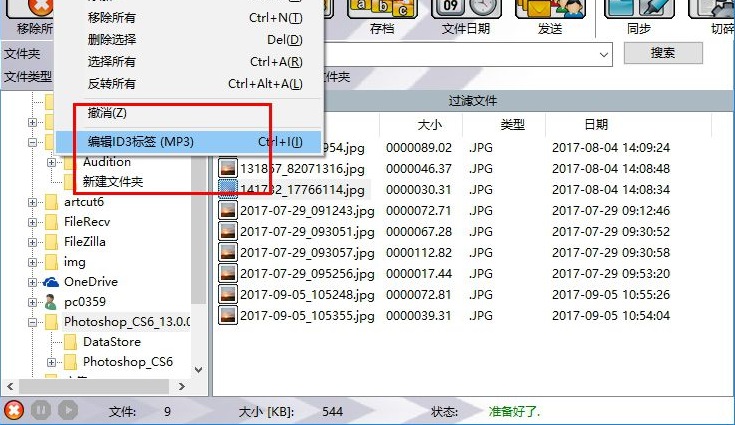This screenshot has height=425, width=735.
Task: Expand the Audition folder node
Action: click(52, 163)
